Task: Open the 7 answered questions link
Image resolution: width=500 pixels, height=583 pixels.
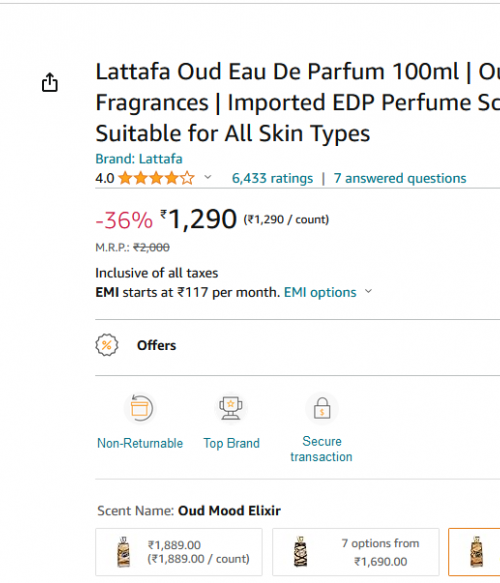Action: coord(400,178)
